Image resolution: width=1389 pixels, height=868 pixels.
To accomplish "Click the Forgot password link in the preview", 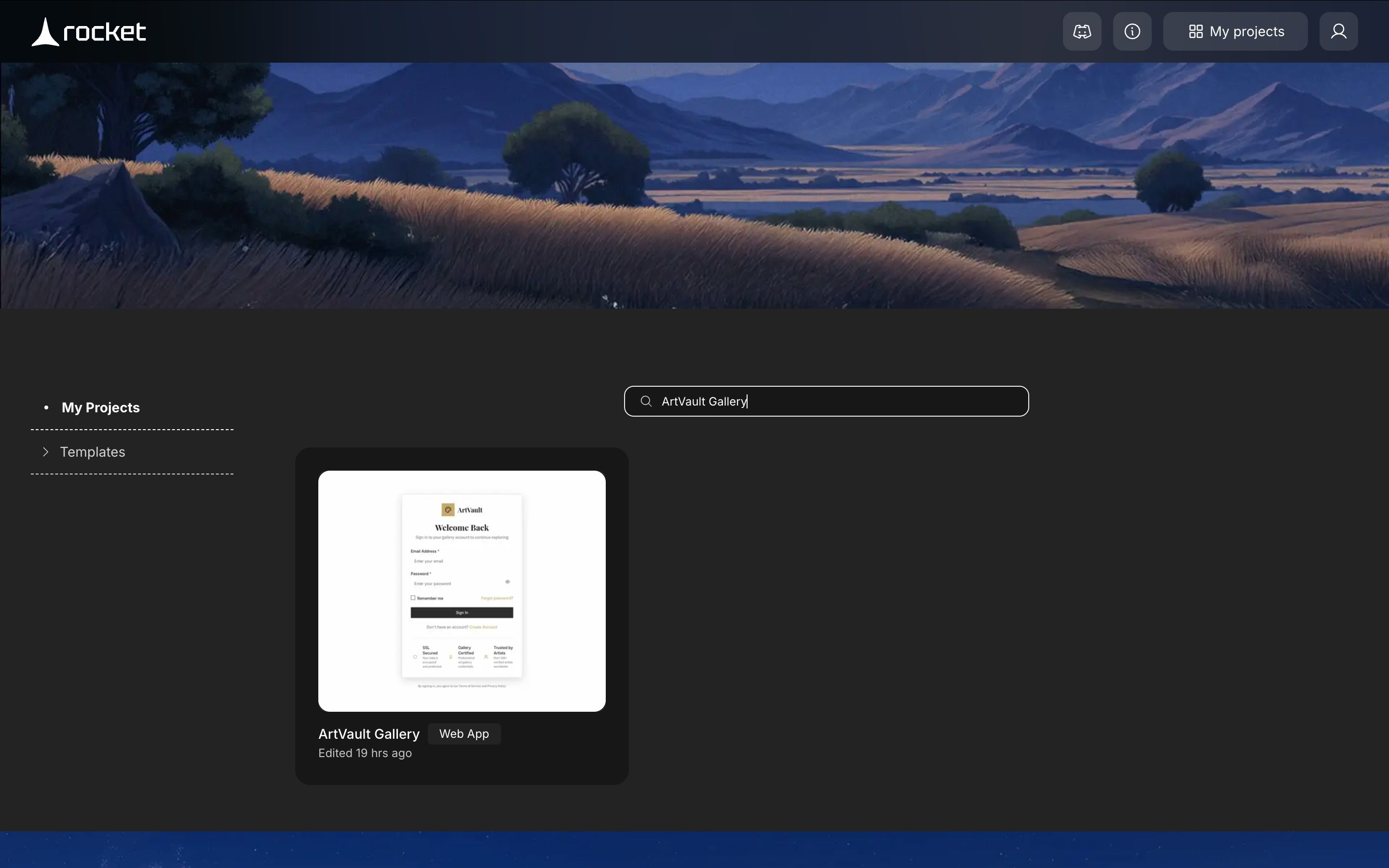I will tap(497, 599).
